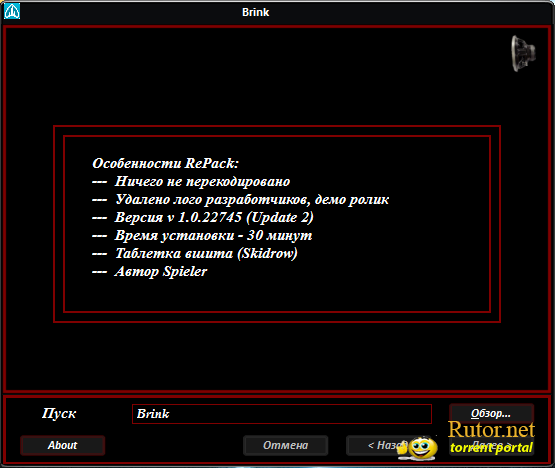
Task: Click the 'Пуск' label
Action: pos(59,413)
